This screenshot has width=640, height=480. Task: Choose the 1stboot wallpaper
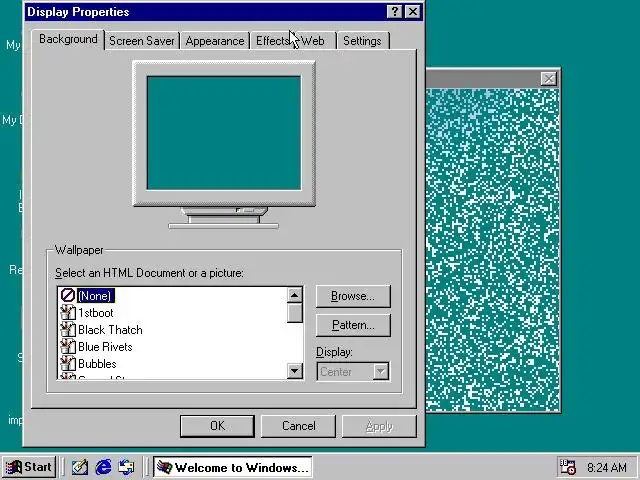[96, 313]
